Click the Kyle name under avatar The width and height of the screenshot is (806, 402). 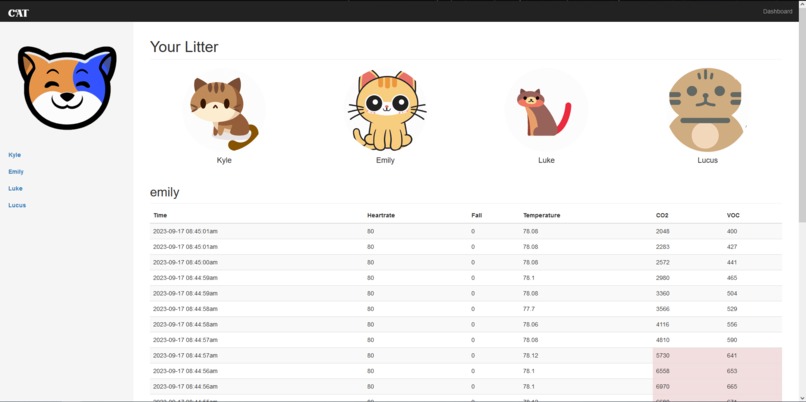[x=224, y=160]
